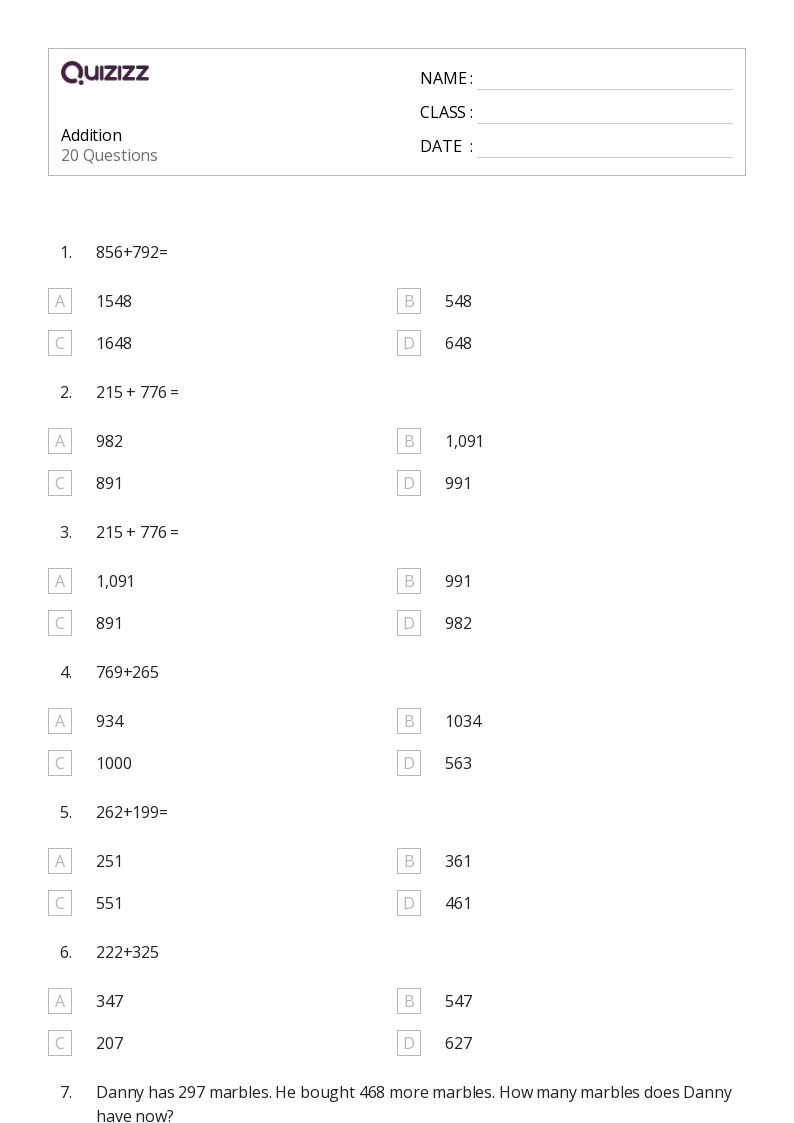The height and width of the screenshot is (1123, 794).
Task: Select answer D 461 for question 5
Action: point(409,903)
